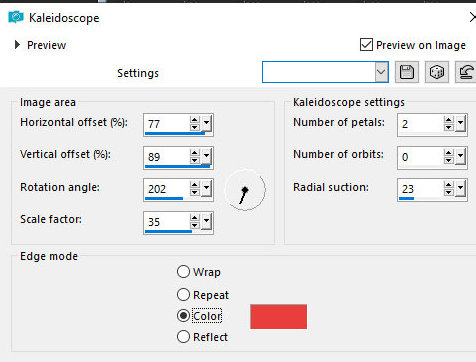
Task: Increase Radial suction using up spinner arrow
Action: [x=449, y=185]
